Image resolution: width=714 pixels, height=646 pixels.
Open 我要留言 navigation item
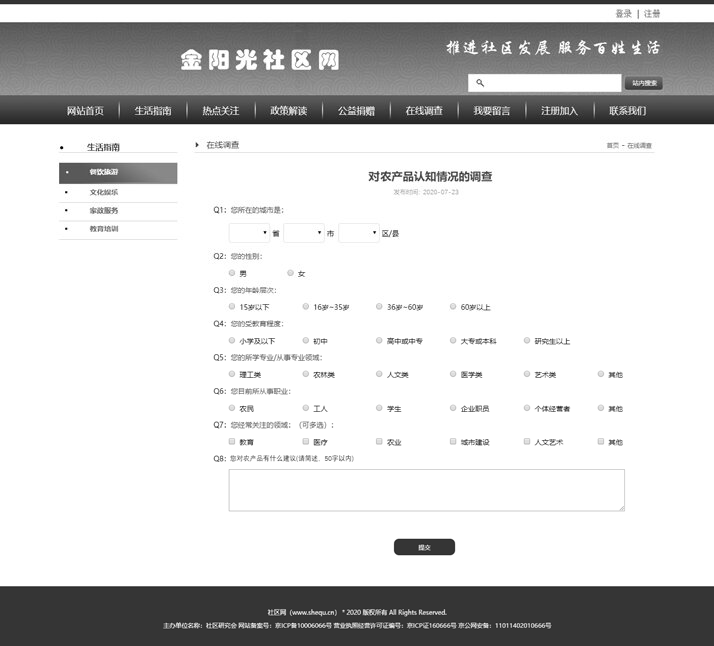tap(492, 111)
